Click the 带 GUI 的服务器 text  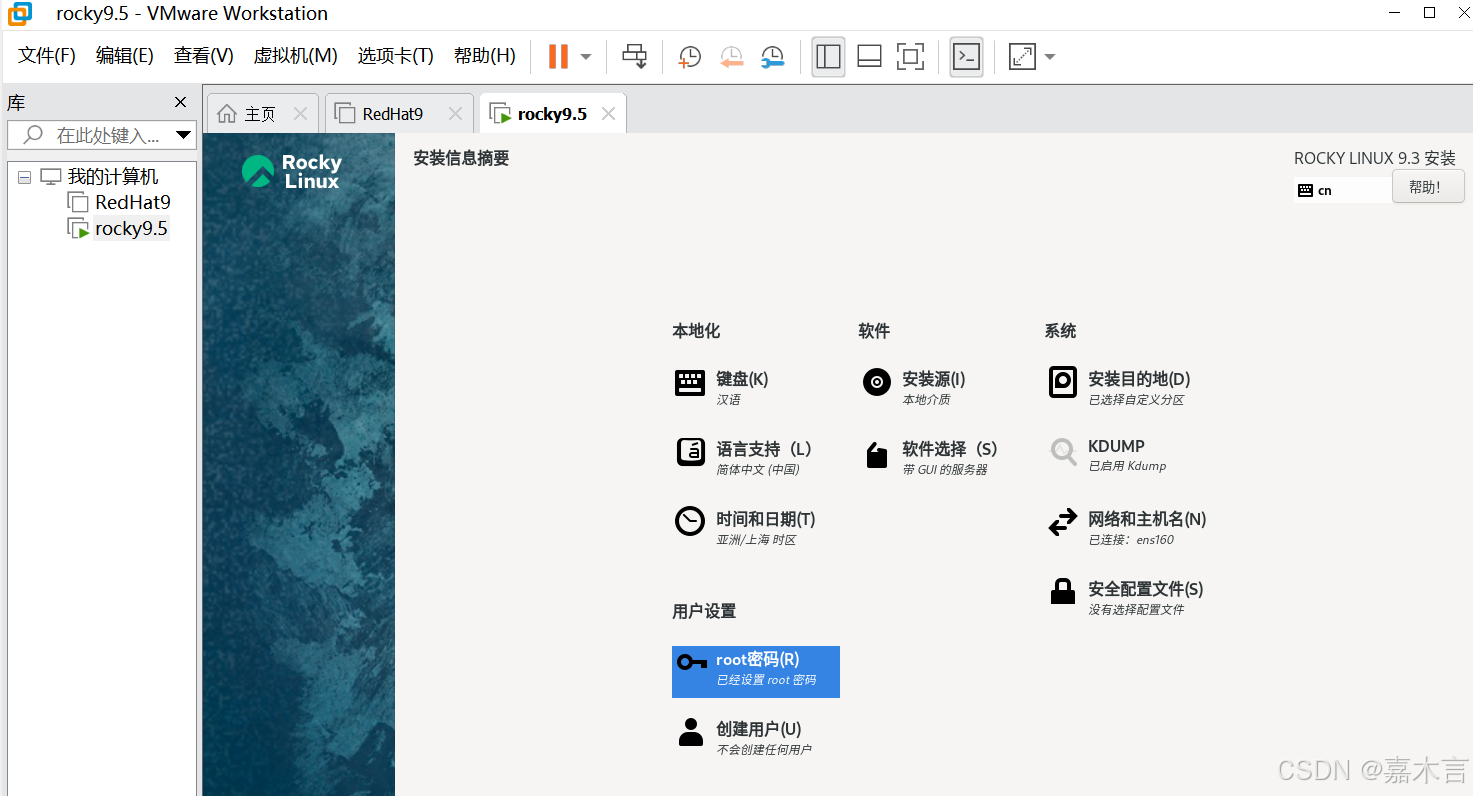coord(945,470)
